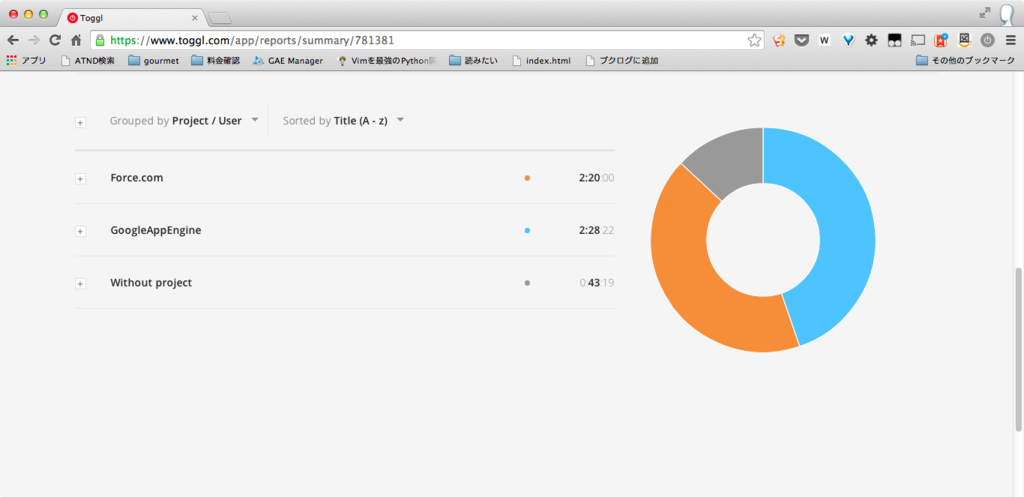The image size is (1024, 497).
Task: Close the Toggl tab
Action: (195, 18)
